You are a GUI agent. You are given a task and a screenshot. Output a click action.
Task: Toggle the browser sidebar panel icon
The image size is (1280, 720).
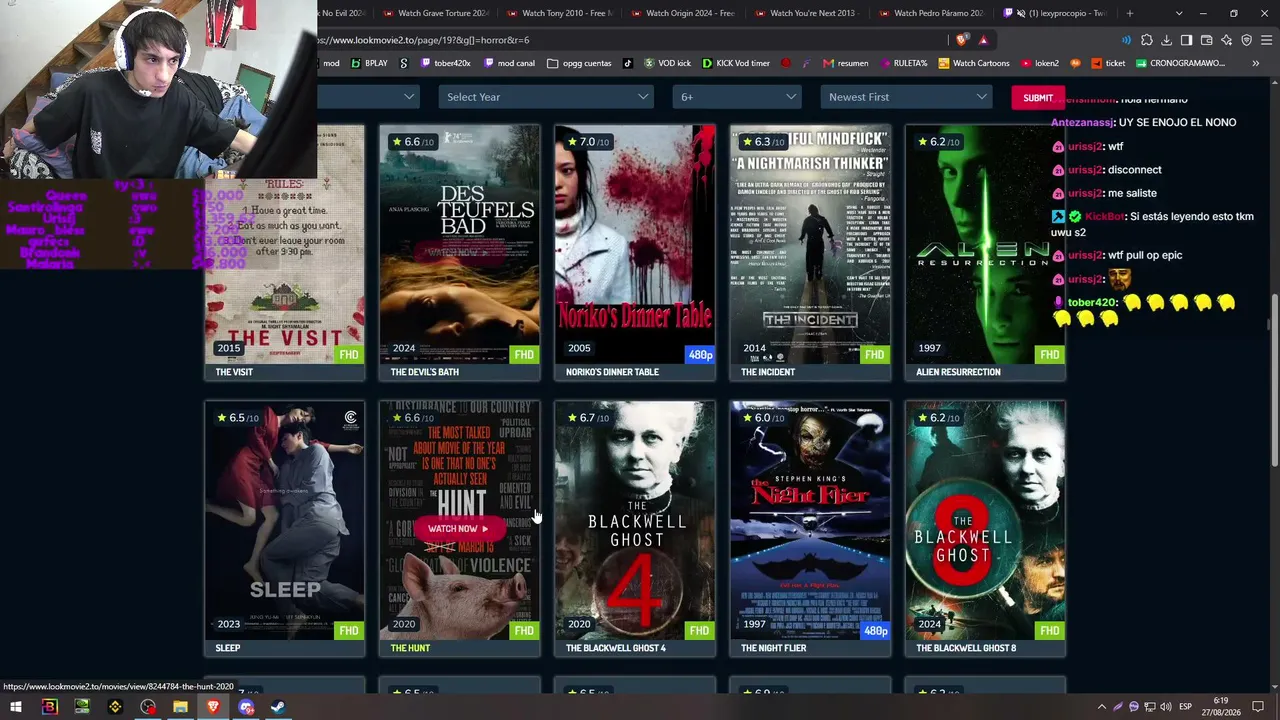[1186, 40]
